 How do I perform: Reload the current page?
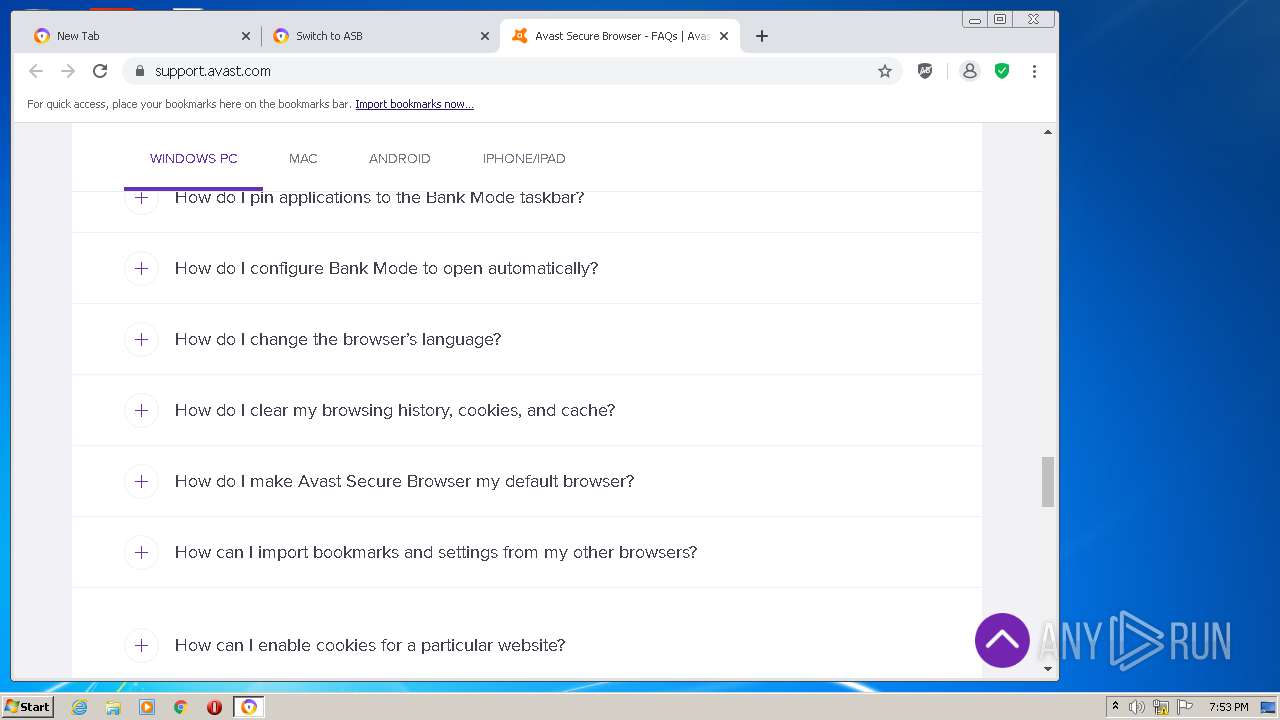[x=100, y=71]
